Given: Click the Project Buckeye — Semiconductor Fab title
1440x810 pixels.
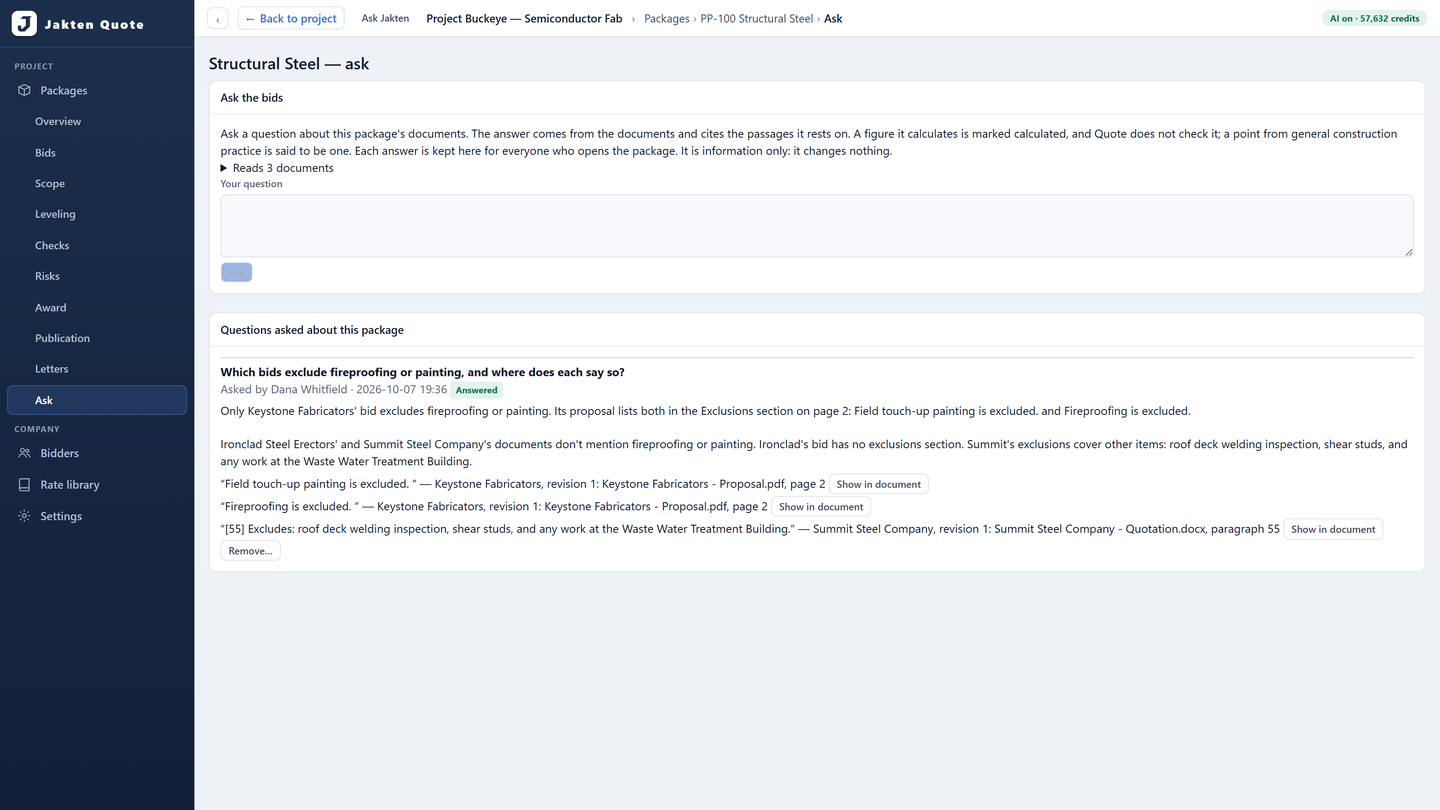Looking at the screenshot, I should click(x=524, y=19).
